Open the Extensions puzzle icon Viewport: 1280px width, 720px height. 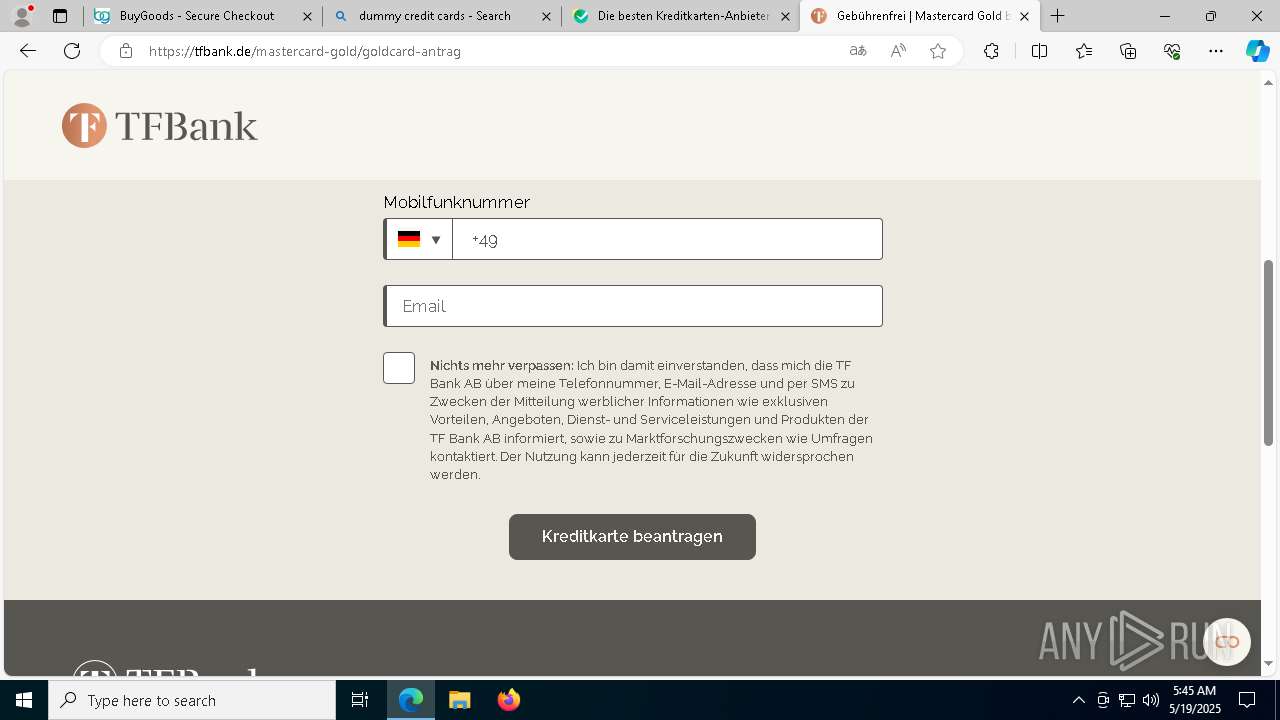coord(991,51)
